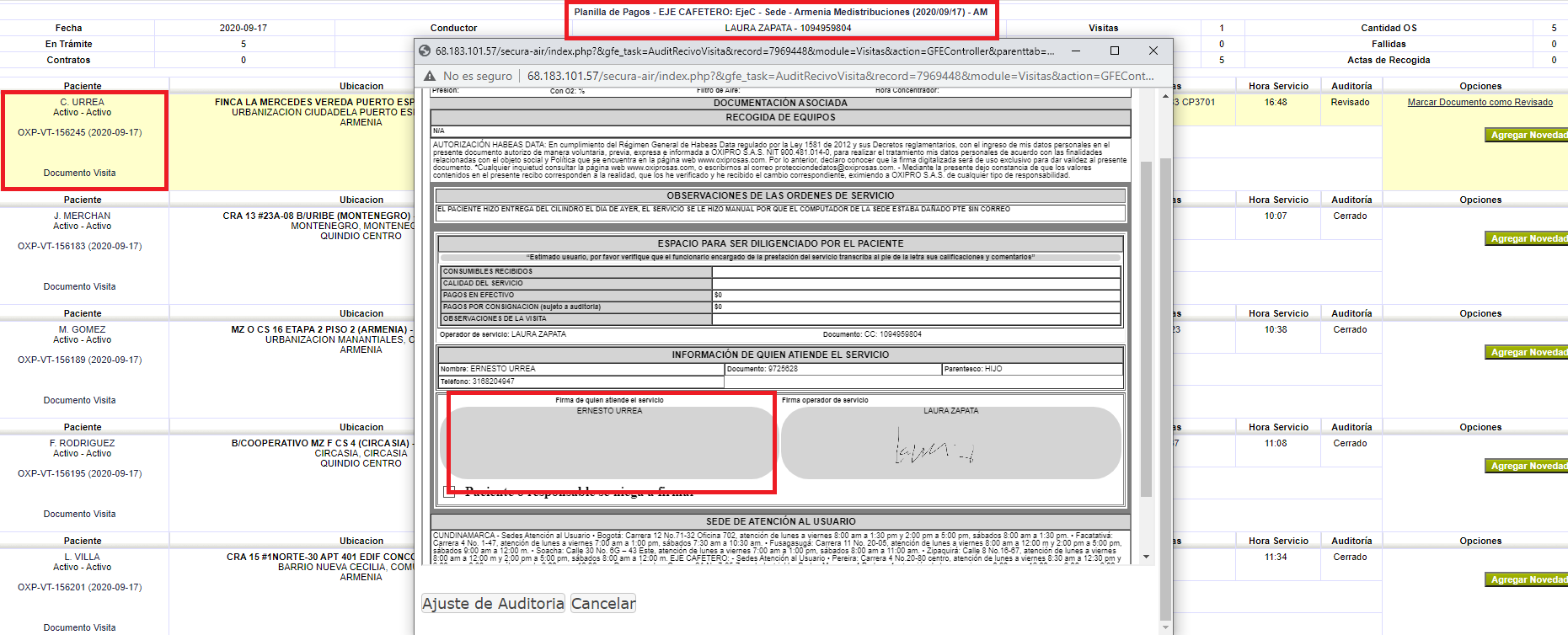This screenshot has width=1568, height=635.
Task: Click 'Telefono: 3168204947' in popup
Action: tap(581, 382)
